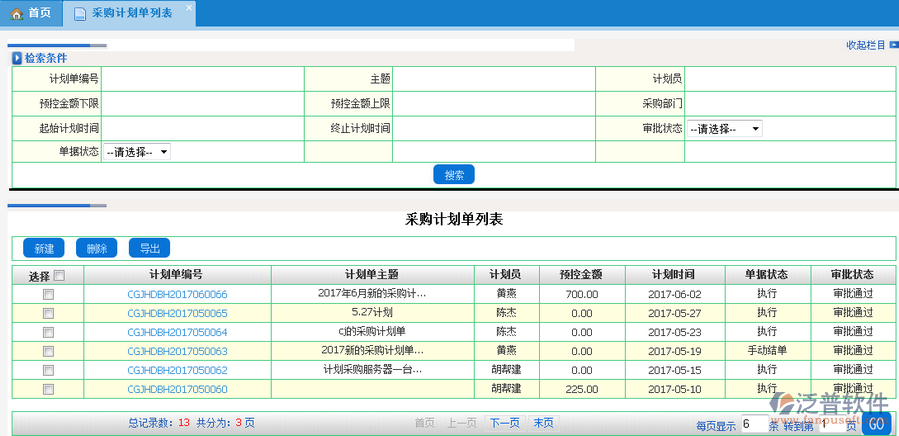Image resolution: width=899 pixels, height=436 pixels.
Task: Toggle the select-all checkbox in header
Action: tap(59, 276)
